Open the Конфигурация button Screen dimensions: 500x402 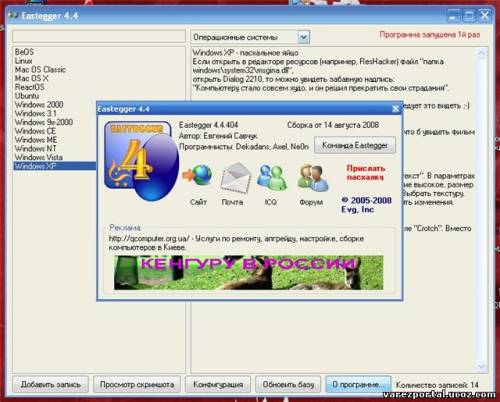218,384
